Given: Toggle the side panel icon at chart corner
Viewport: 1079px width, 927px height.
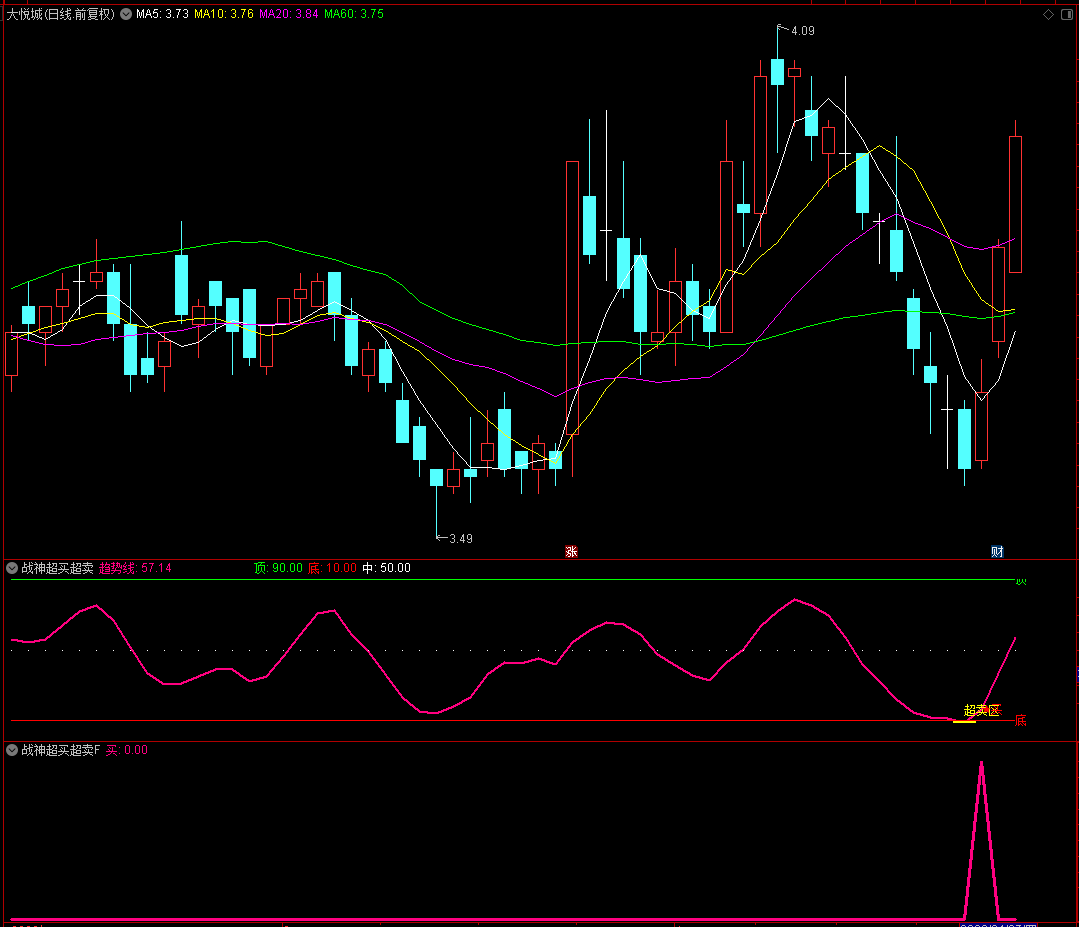Looking at the screenshot, I should tap(1067, 14).
